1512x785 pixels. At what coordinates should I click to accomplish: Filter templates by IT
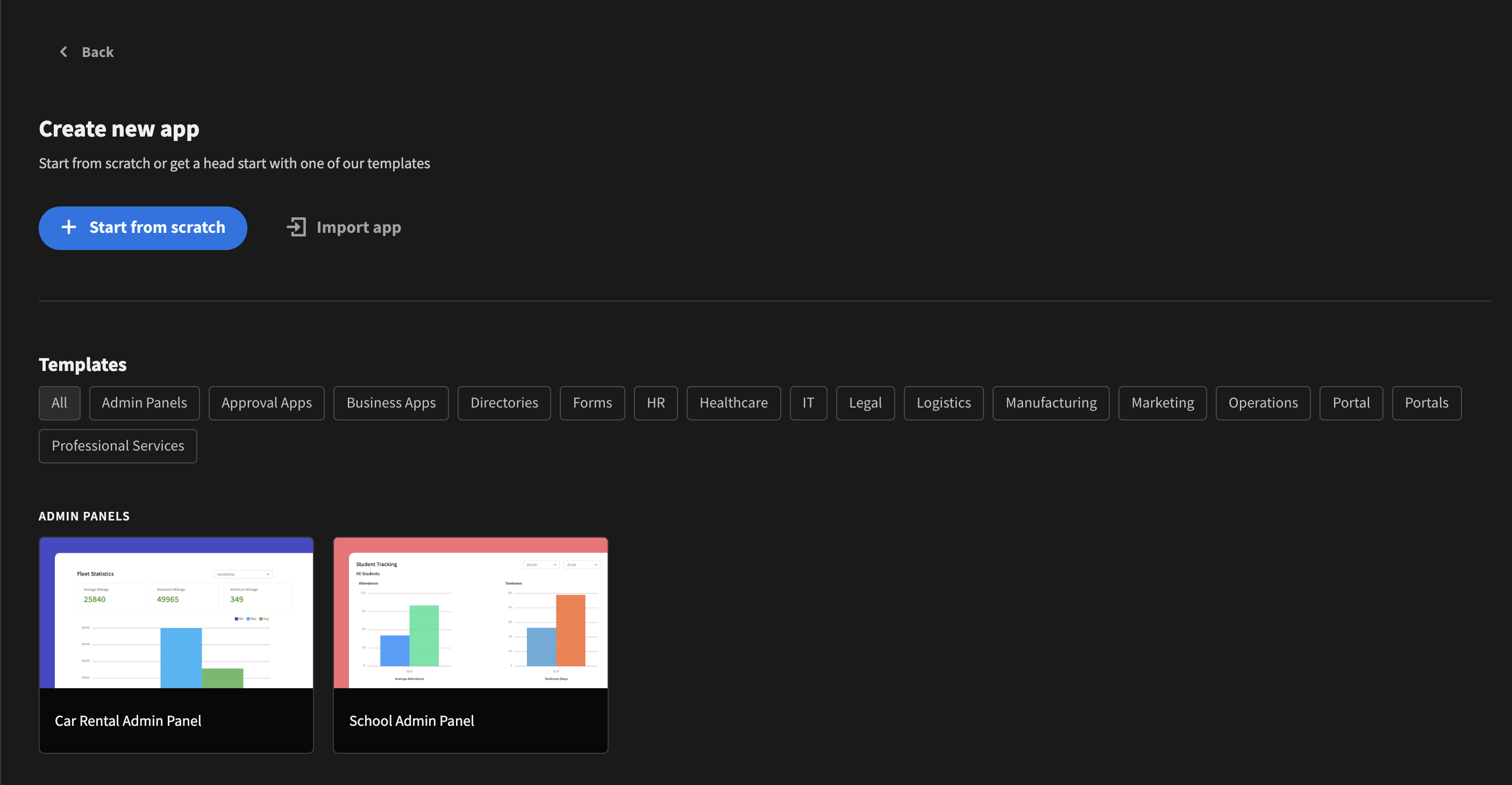(x=808, y=403)
